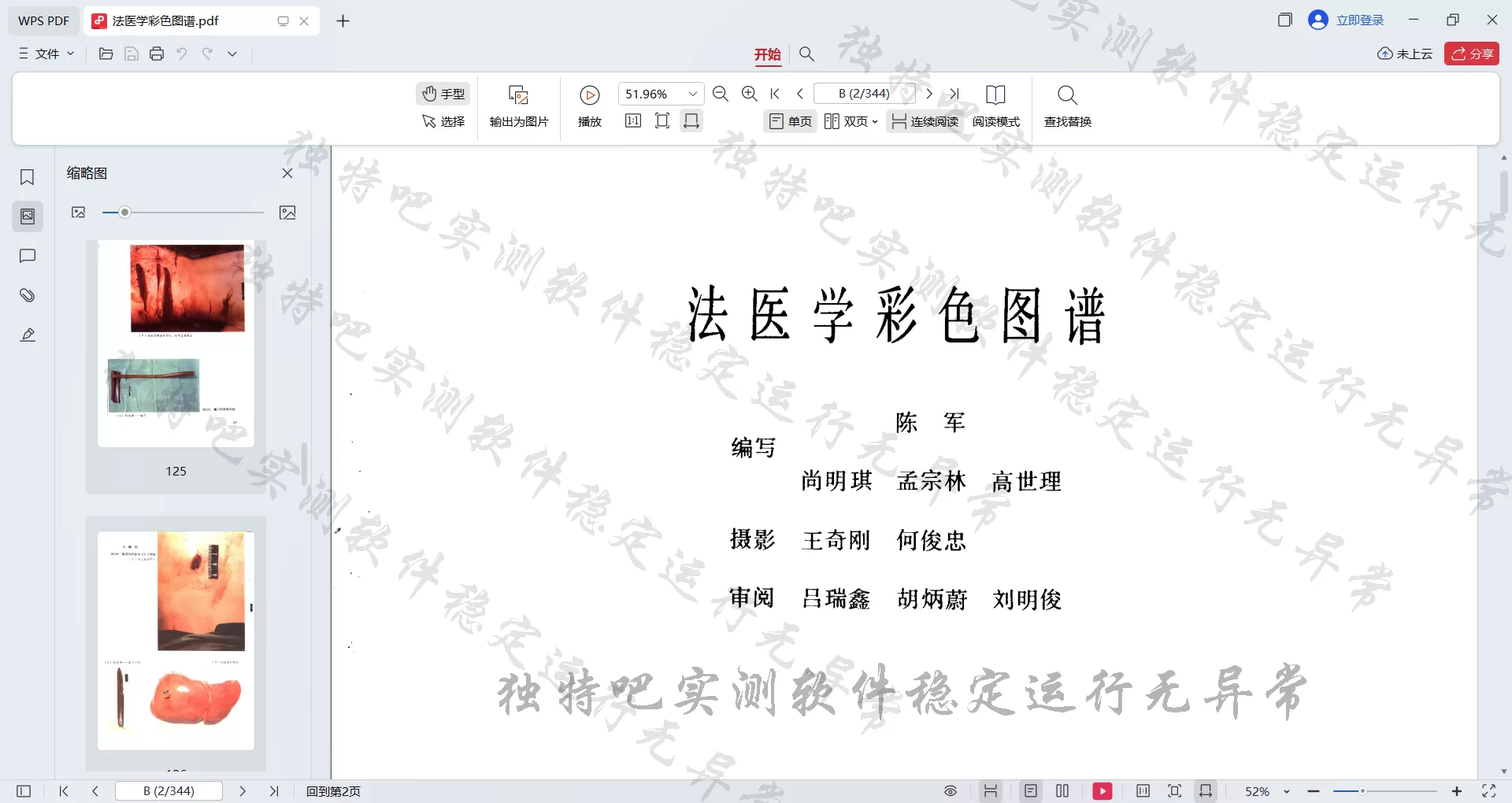This screenshot has width=1512, height=803.
Task: Expand the 双页 page layout dropdown
Action: coord(876,120)
